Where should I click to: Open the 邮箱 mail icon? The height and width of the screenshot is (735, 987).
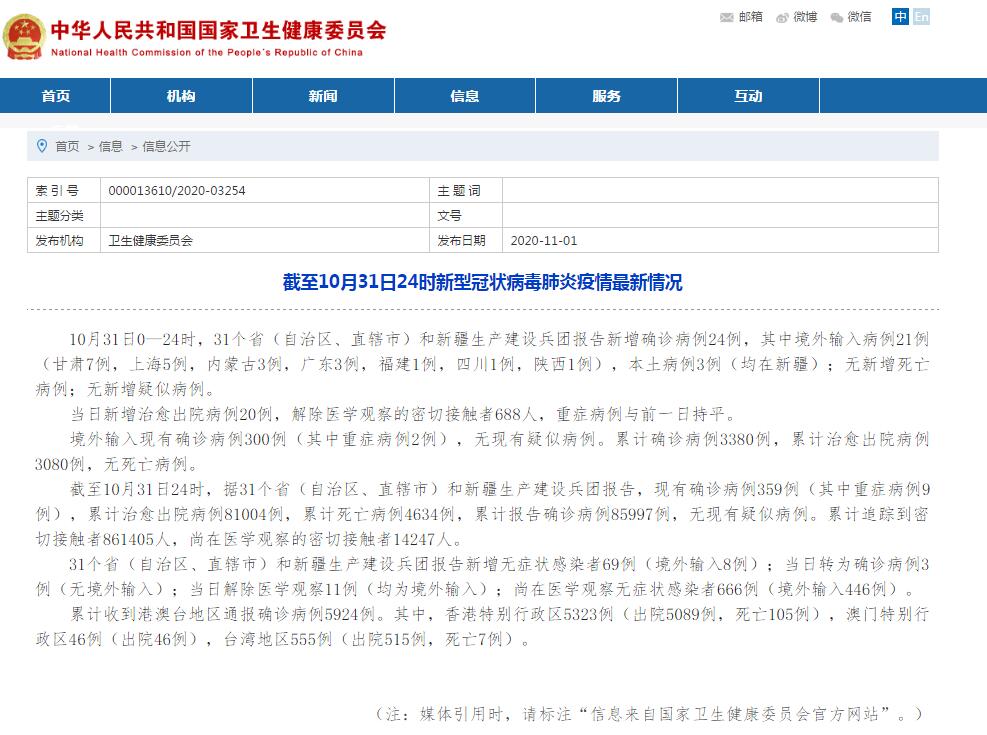(726, 18)
